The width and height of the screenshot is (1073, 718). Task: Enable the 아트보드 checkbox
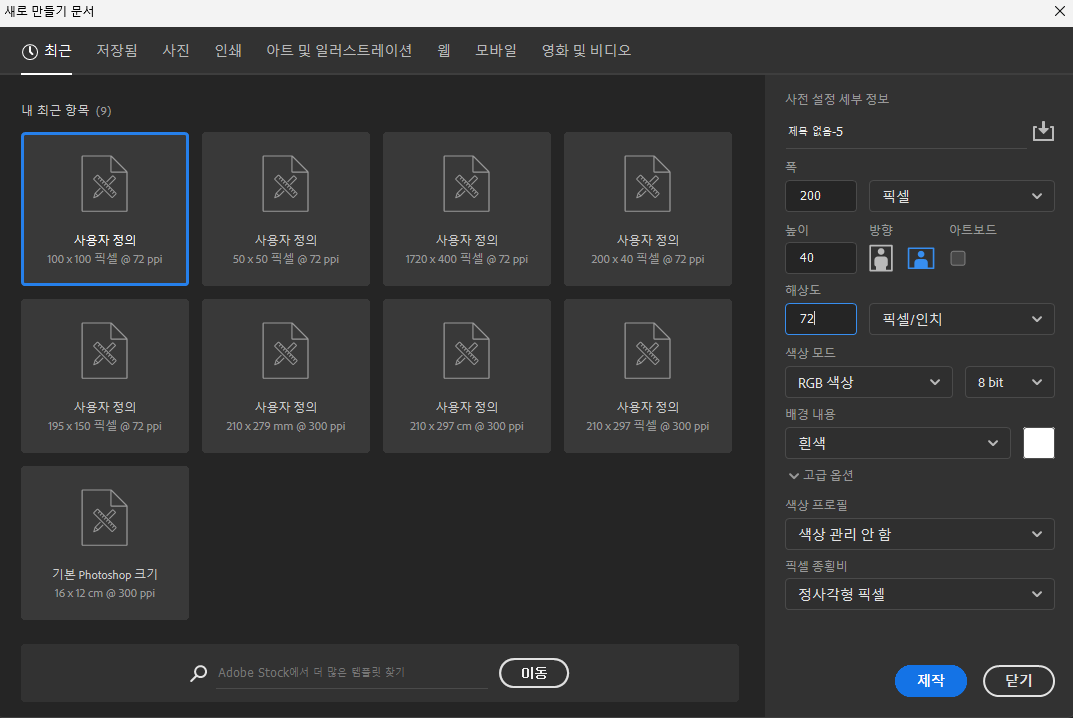coord(957,257)
